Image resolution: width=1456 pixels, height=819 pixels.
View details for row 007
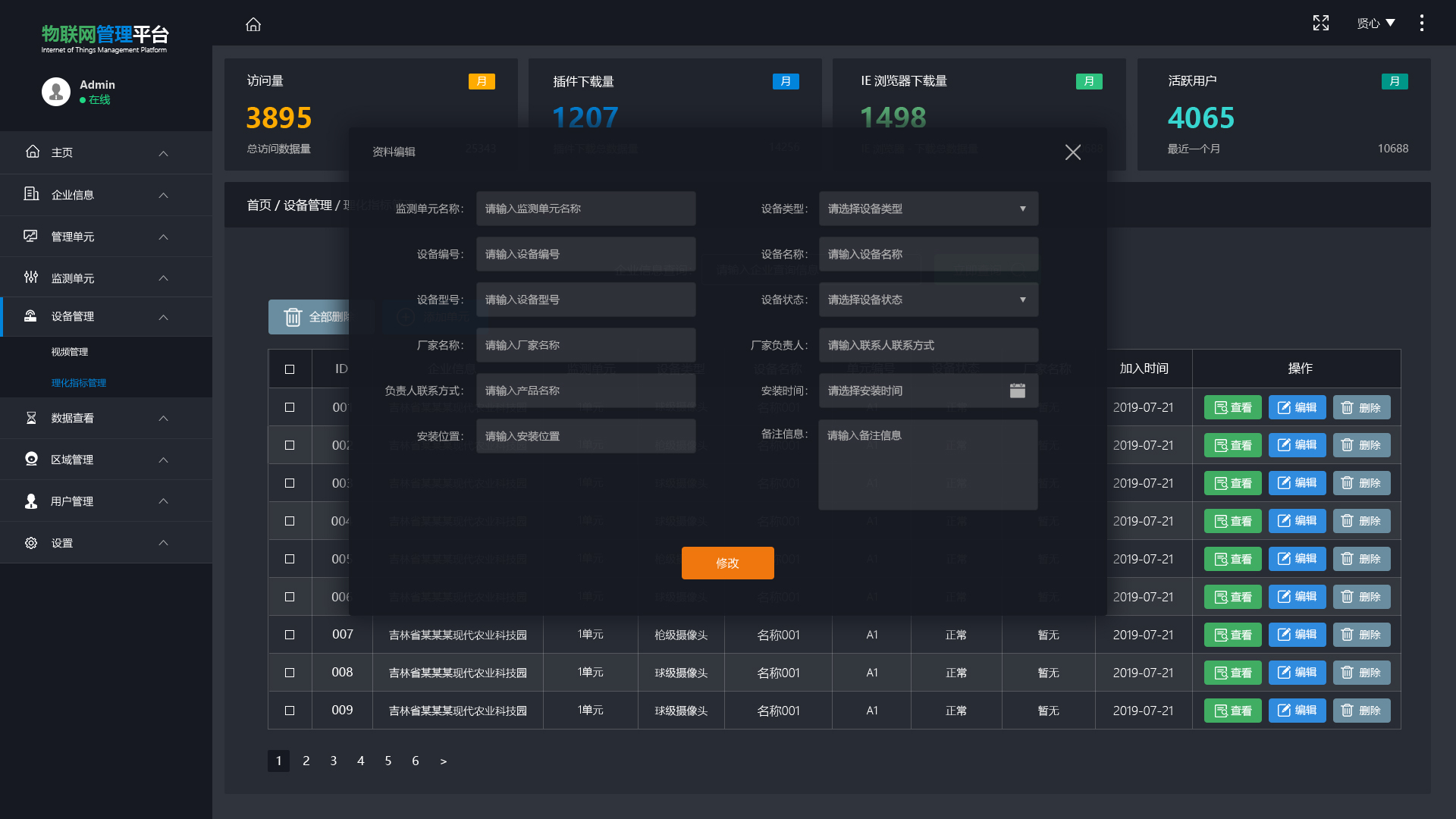(1233, 635)
